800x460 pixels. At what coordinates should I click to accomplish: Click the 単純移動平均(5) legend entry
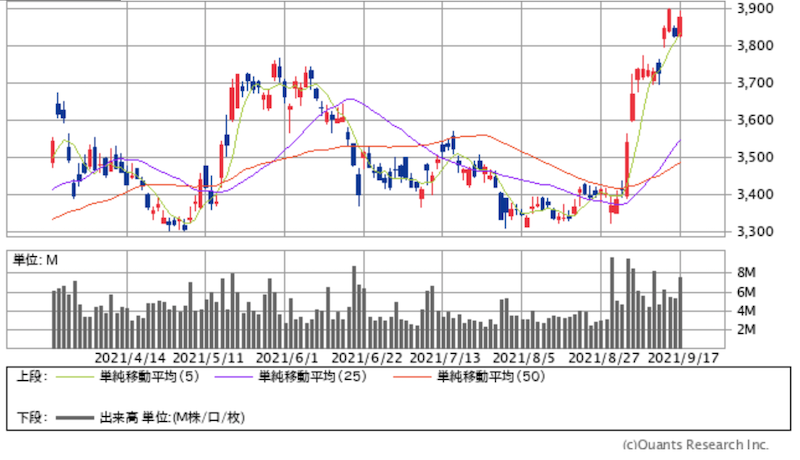(x=149, y=377)
